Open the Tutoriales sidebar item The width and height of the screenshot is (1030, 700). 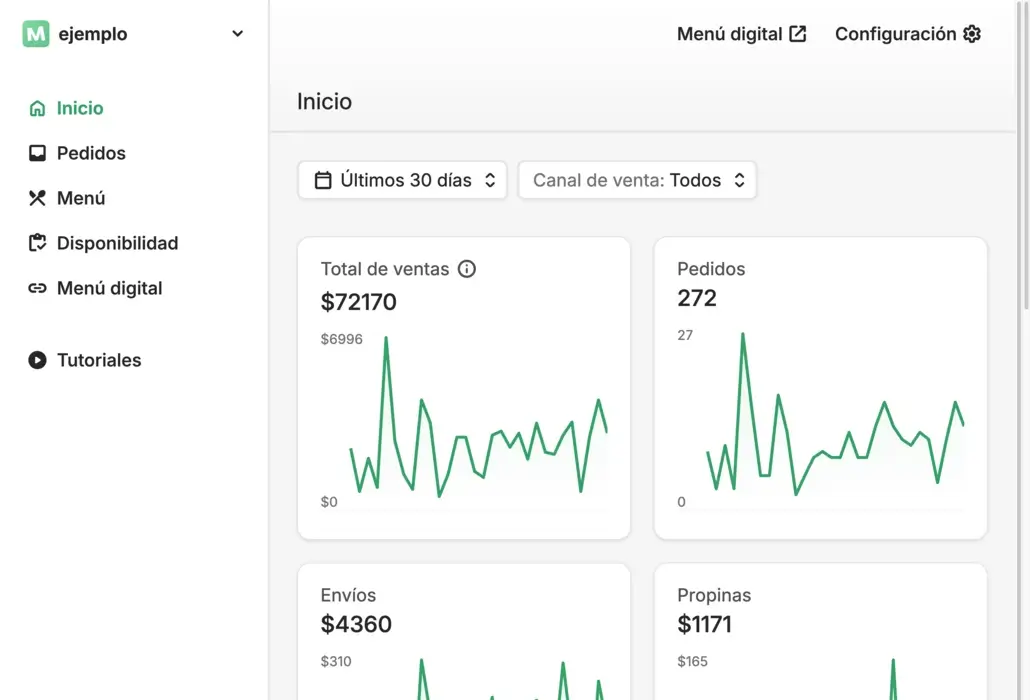(99, 360)
